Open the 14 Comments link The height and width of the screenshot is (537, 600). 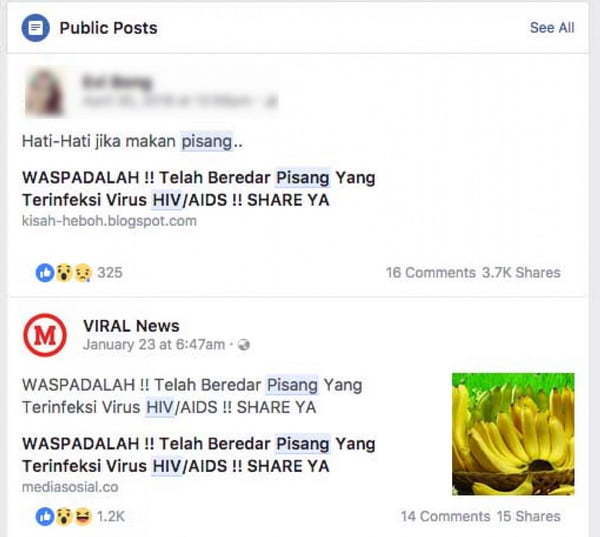tap(445, 517)
